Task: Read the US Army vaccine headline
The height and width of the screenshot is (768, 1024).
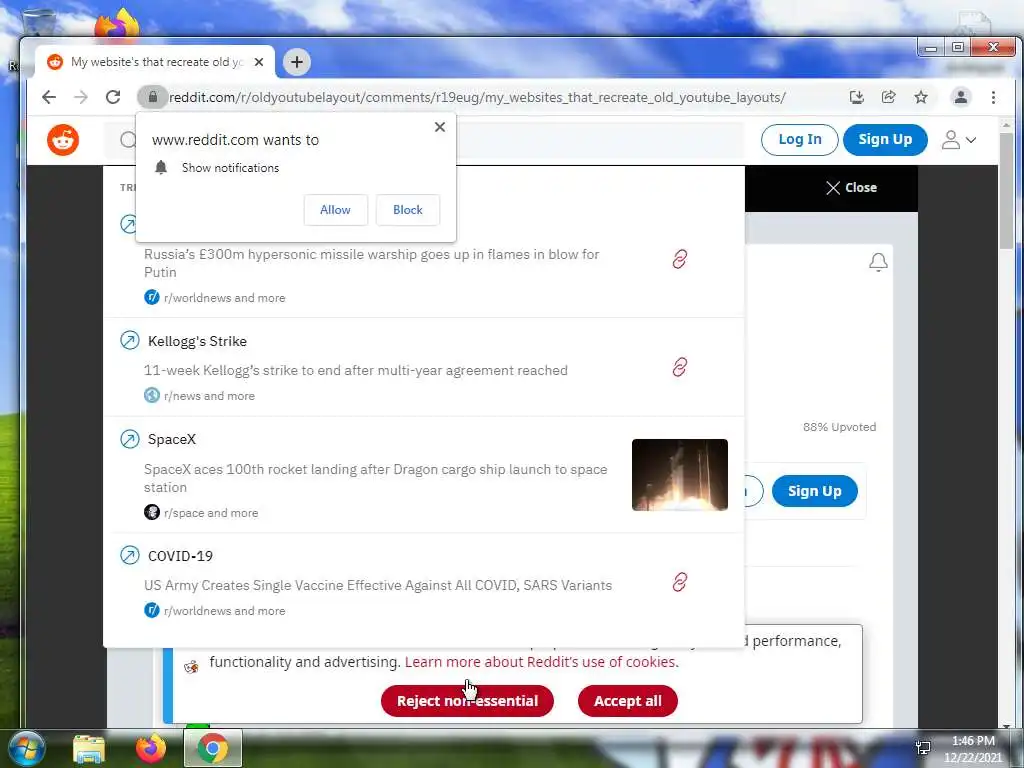Action: (x=377, y=585)
